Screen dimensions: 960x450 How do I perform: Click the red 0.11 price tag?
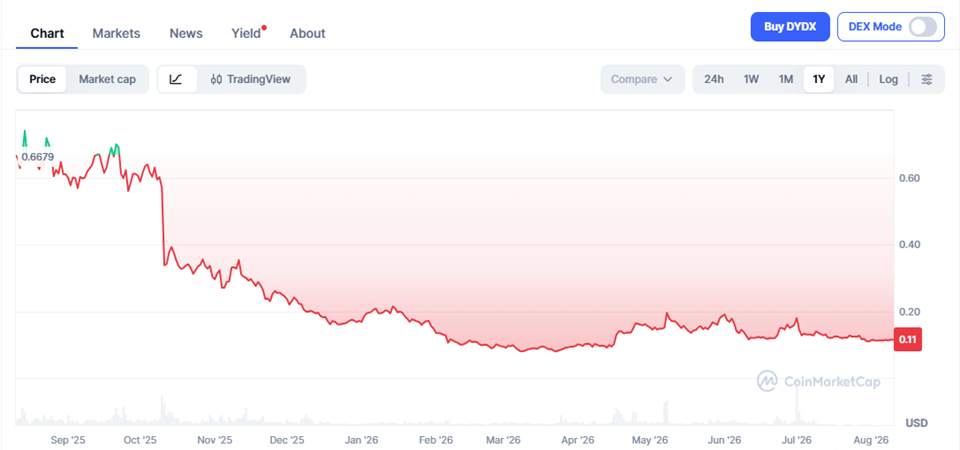[x=909, y=339]
